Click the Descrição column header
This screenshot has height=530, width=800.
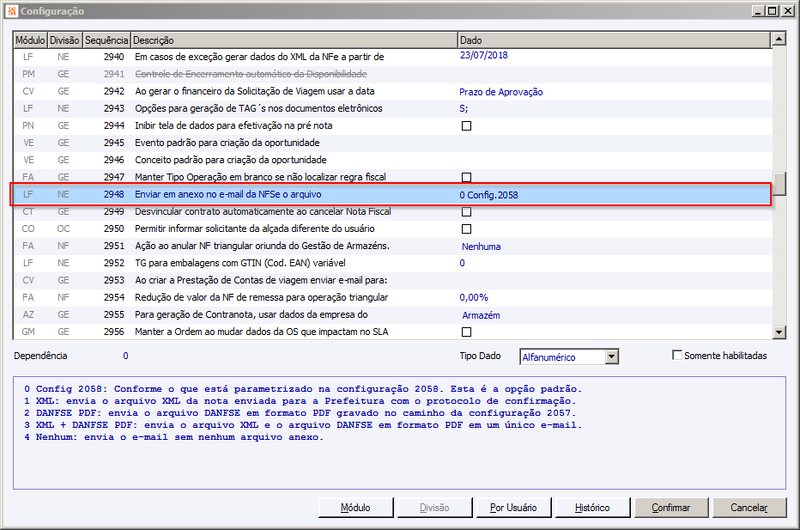click(x=294, y=40)
